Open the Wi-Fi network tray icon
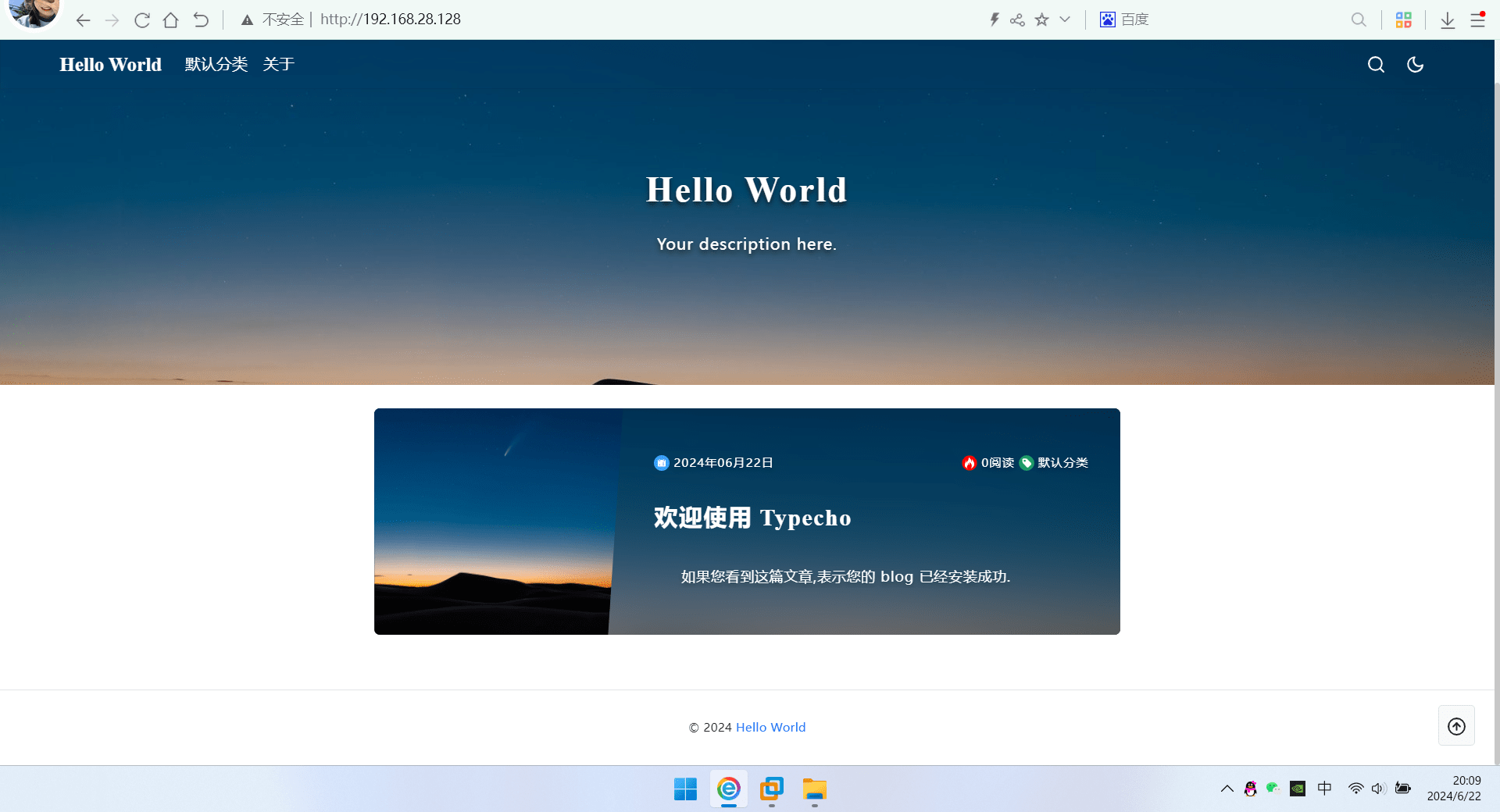The image size is (1500, 812). click(1355, 789)
